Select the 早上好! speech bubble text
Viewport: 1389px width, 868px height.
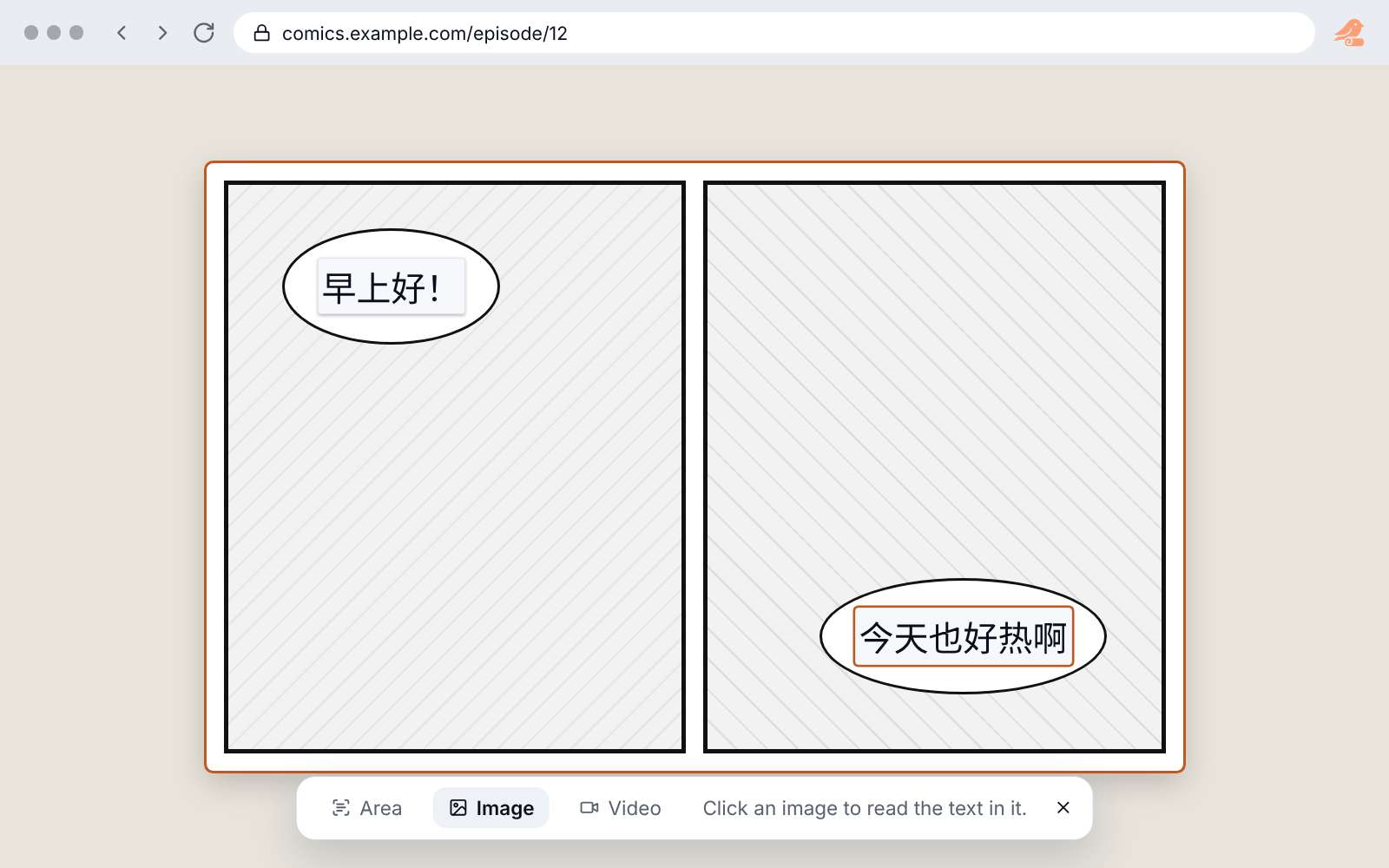[392, 286]
